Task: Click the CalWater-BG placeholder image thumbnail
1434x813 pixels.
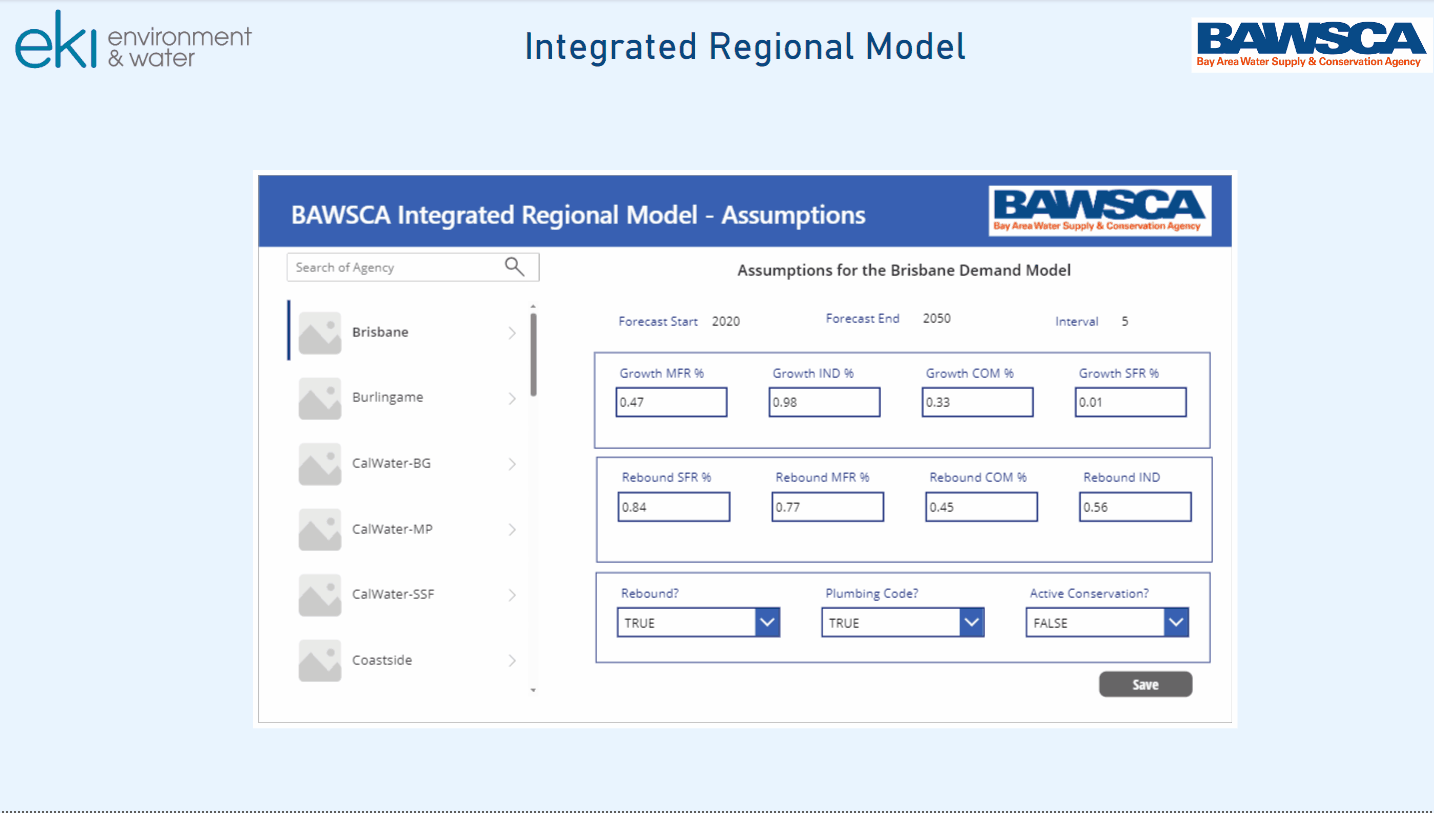Action: (x=320, y=464)
